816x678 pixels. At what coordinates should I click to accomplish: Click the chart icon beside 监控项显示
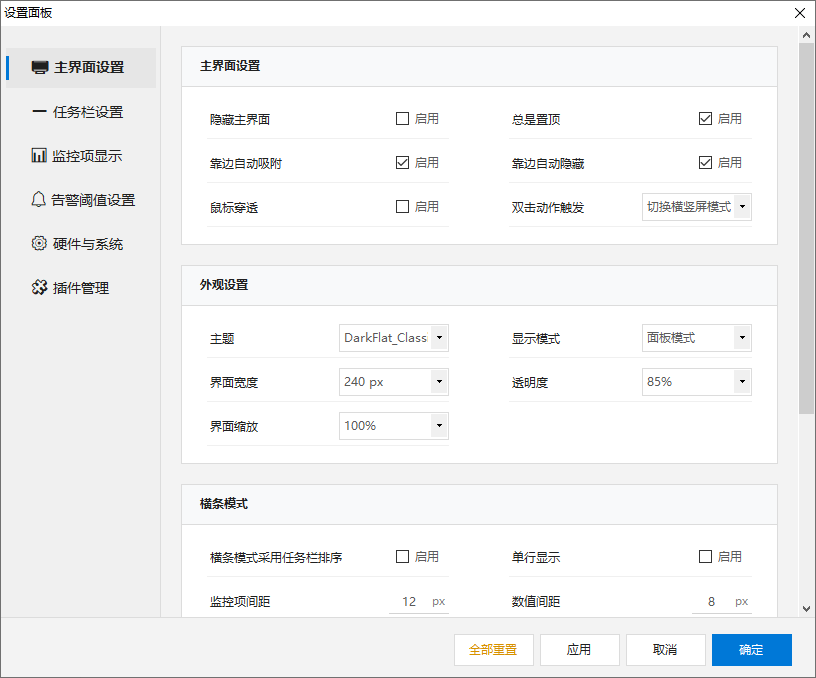coord(40,155)
